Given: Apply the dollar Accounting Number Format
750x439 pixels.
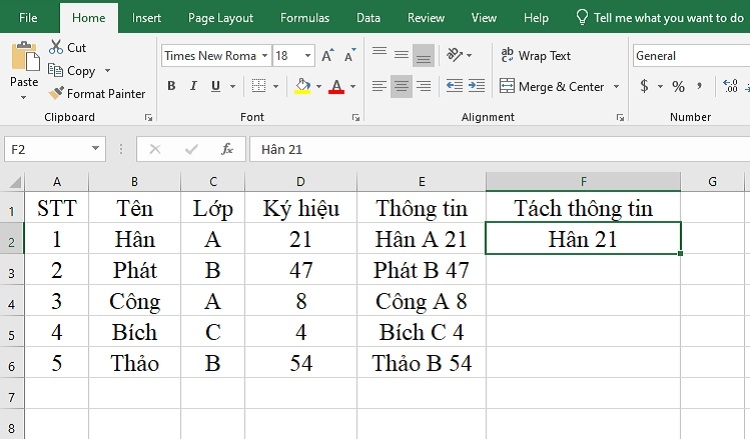Looking at the screenshot, I should pos(644,86).
